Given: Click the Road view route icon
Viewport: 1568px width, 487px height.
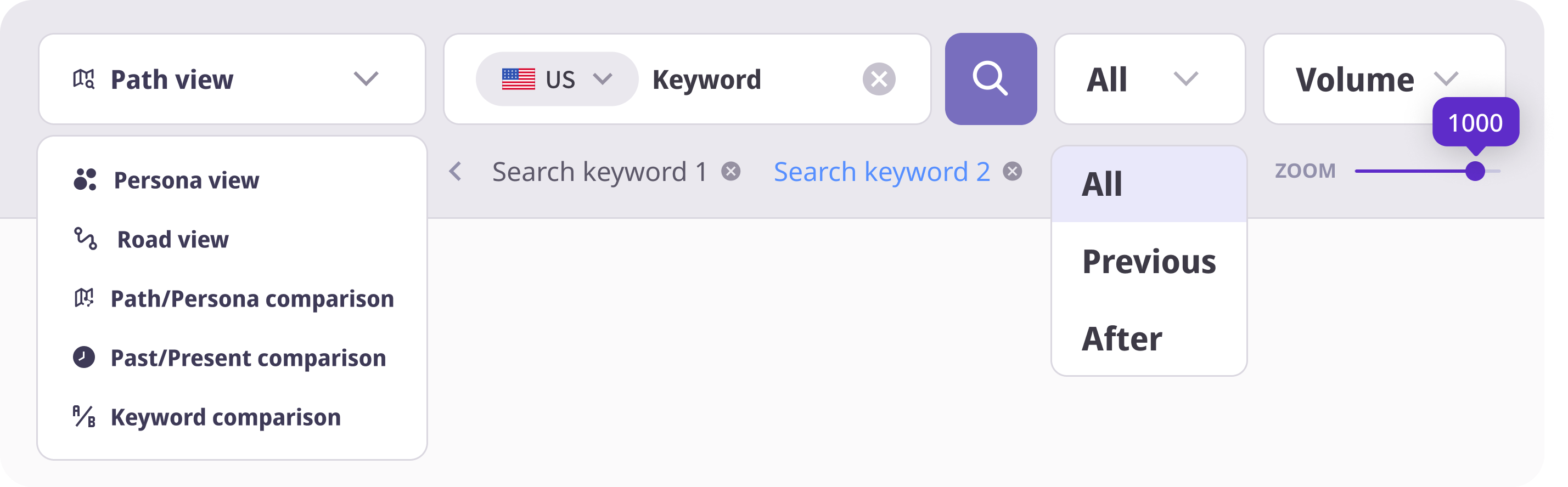Looking at the screenshot, I should click(x=85, y=239).
